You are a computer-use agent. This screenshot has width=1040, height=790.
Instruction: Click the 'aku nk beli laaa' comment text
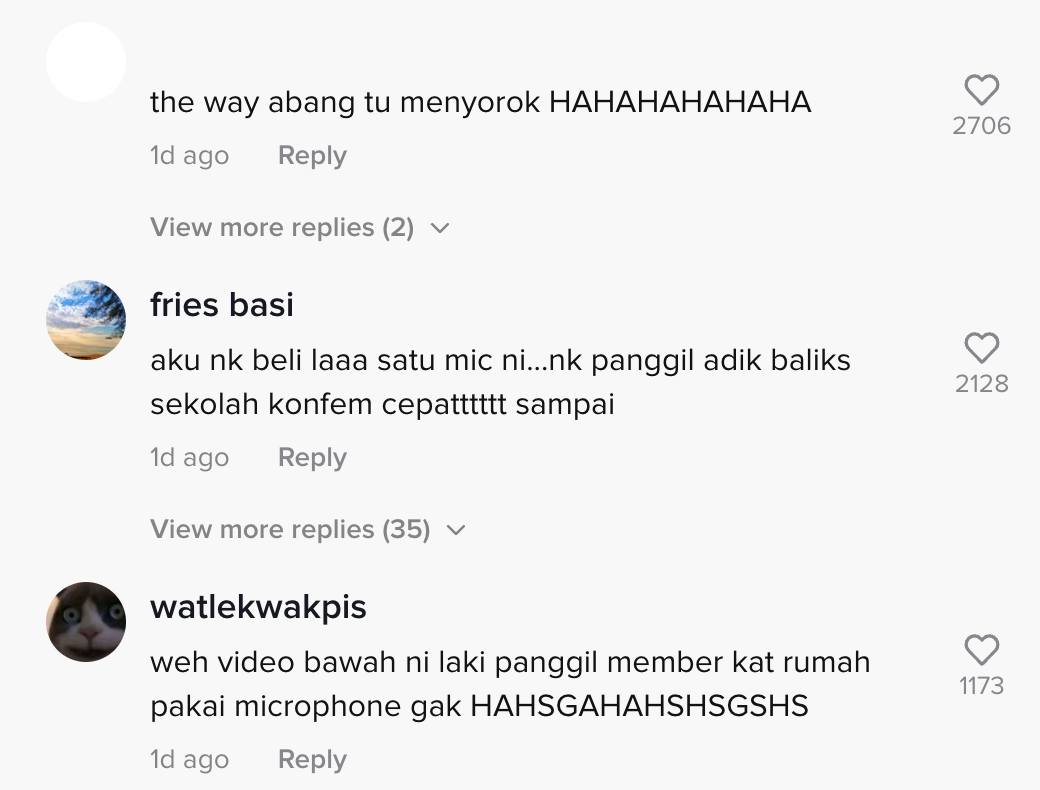[x=500, y=382]
